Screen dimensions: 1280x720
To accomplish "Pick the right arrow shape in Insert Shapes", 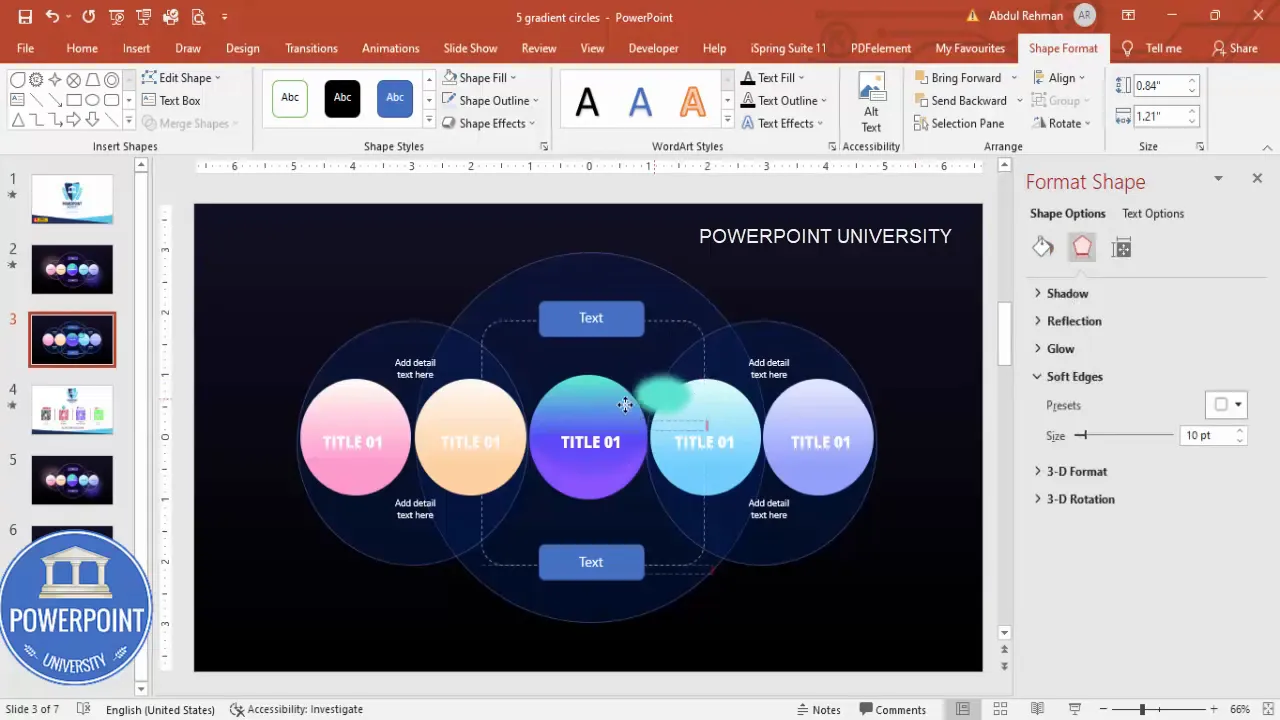I will point(73,120).
